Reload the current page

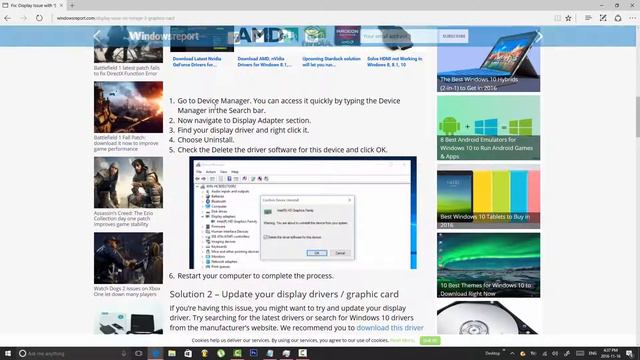[x=39, y=18]
